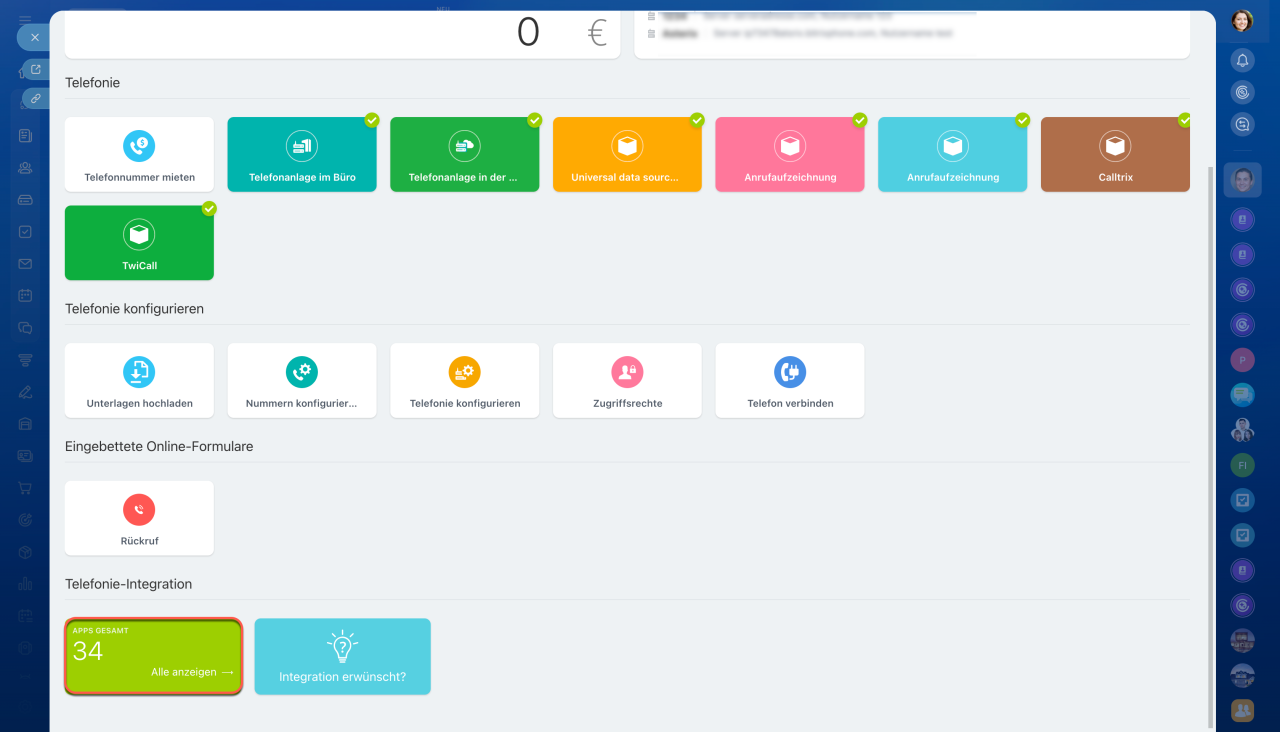Close the slider panel with the X button
1280x732 pixels.
pos(34,37)
